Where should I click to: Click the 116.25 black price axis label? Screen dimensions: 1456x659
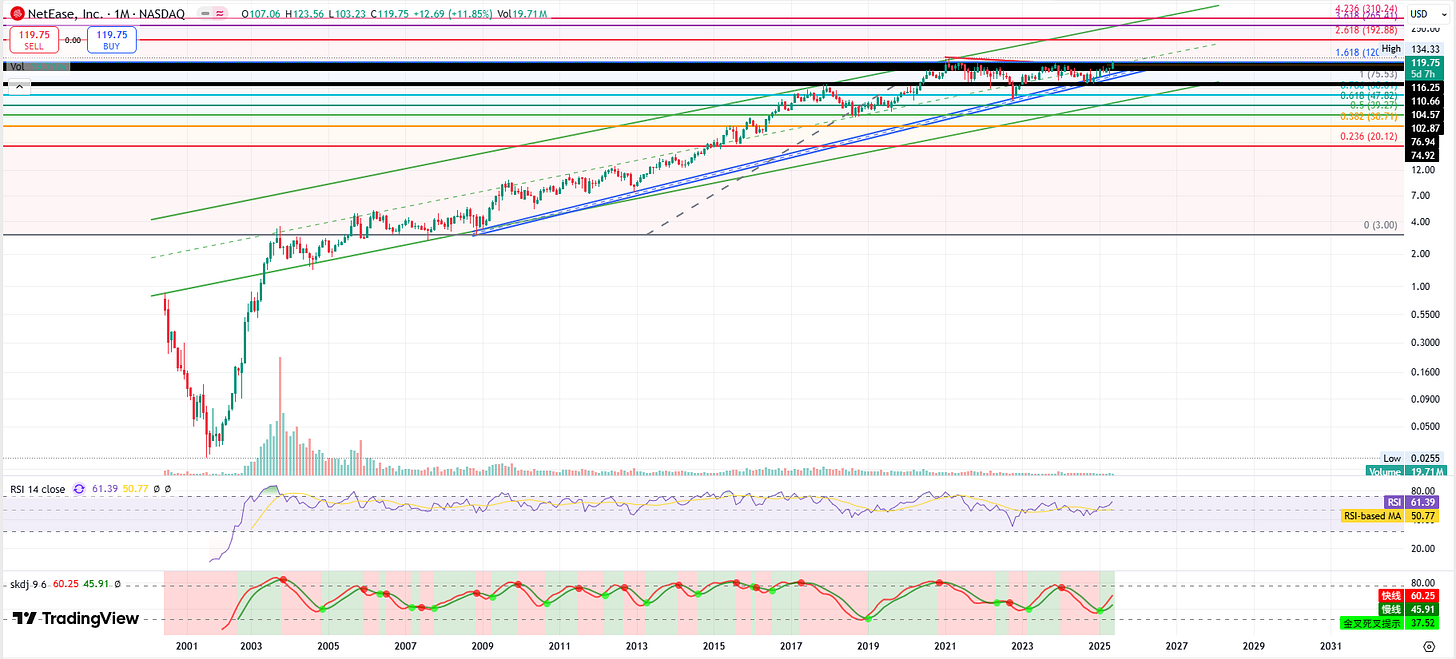(x=1424, y=88)
